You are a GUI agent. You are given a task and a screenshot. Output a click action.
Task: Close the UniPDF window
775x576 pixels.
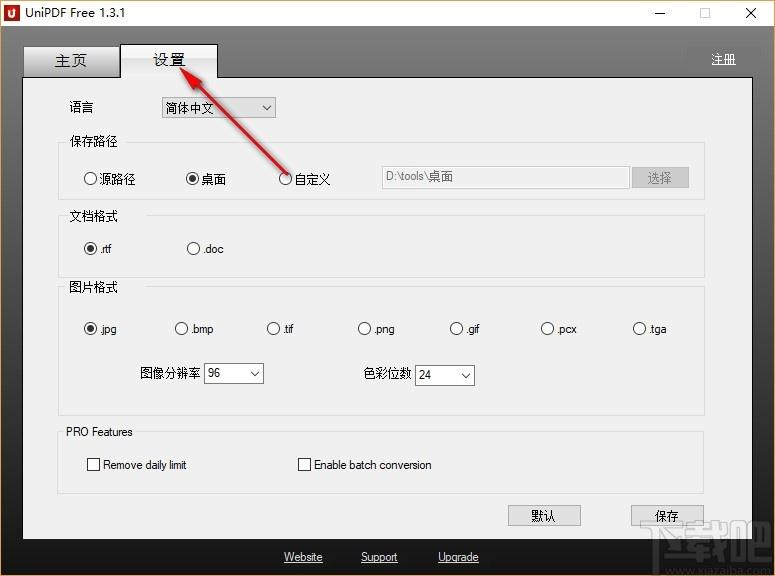(751, 13)
